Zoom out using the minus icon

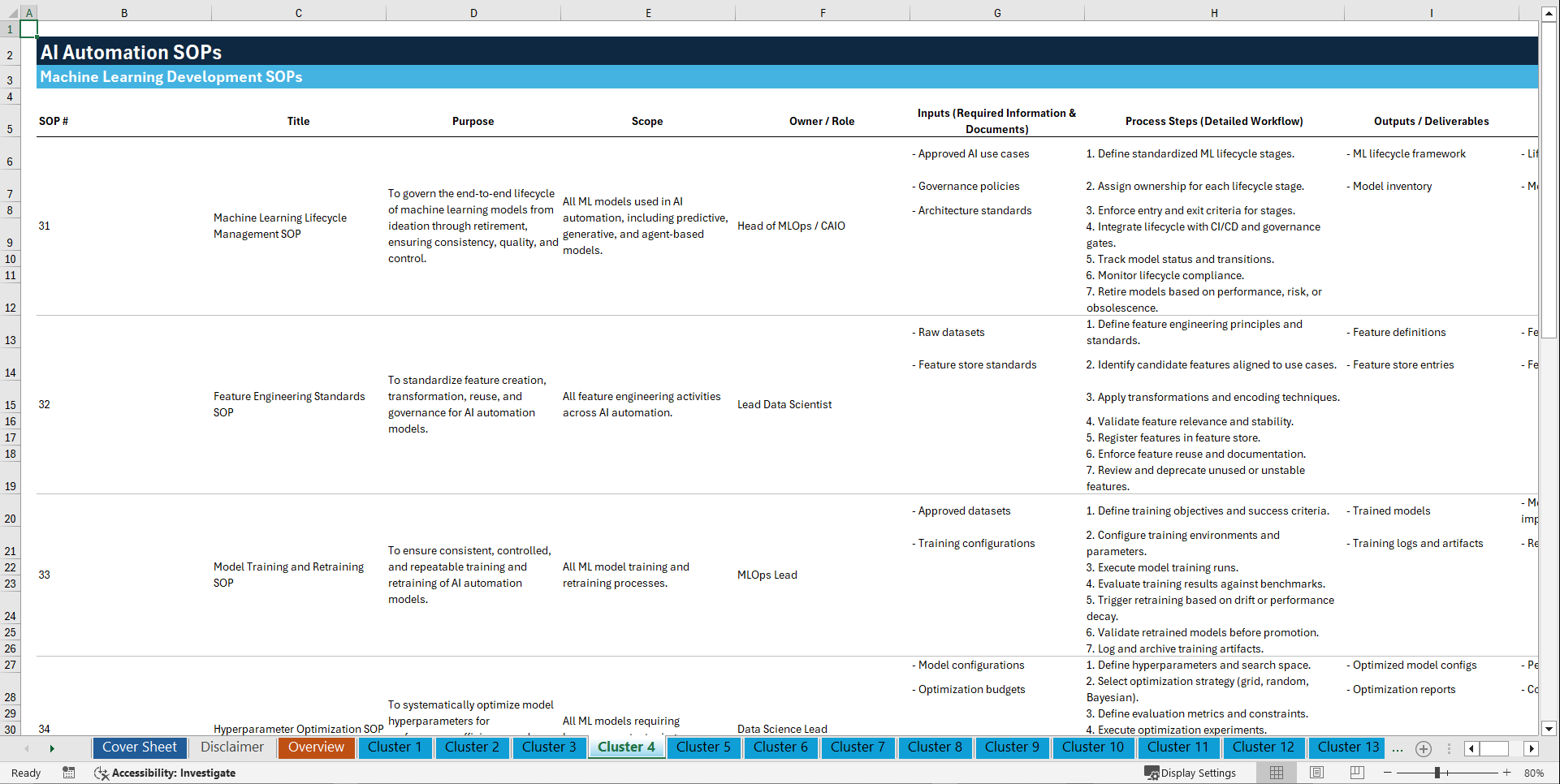pyautogui.click(x=1389, y=773)
